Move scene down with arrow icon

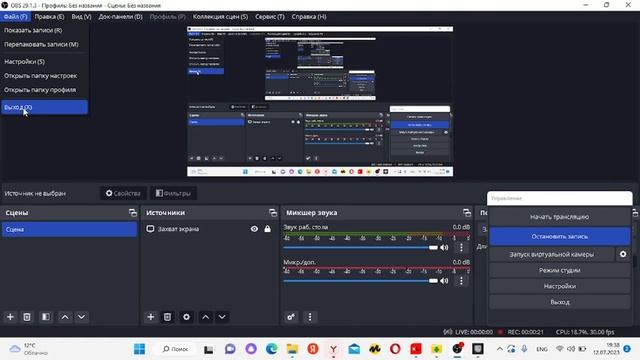click(82, 317)
